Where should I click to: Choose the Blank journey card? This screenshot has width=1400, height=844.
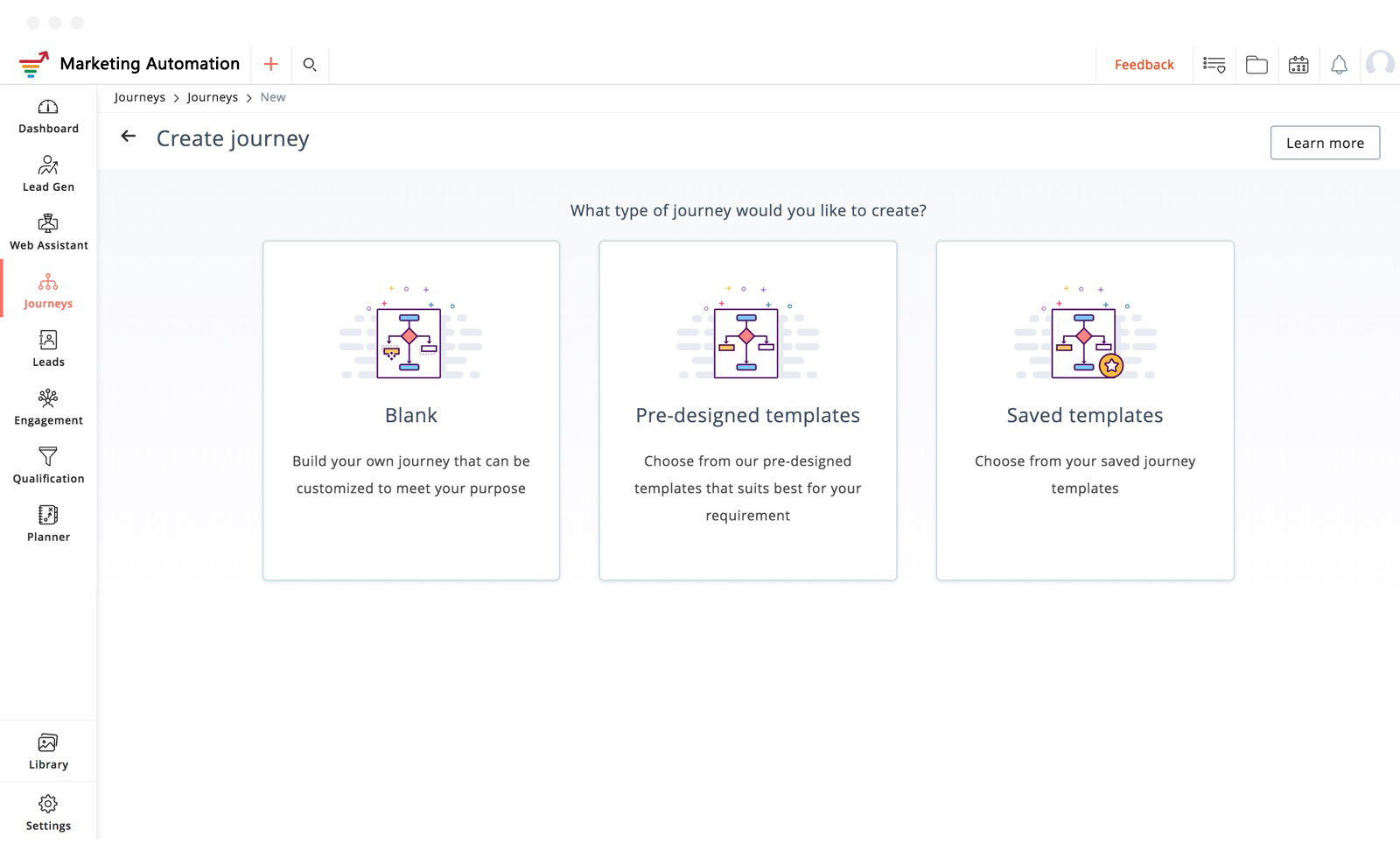pyautogui.click(x=411, y=410)
